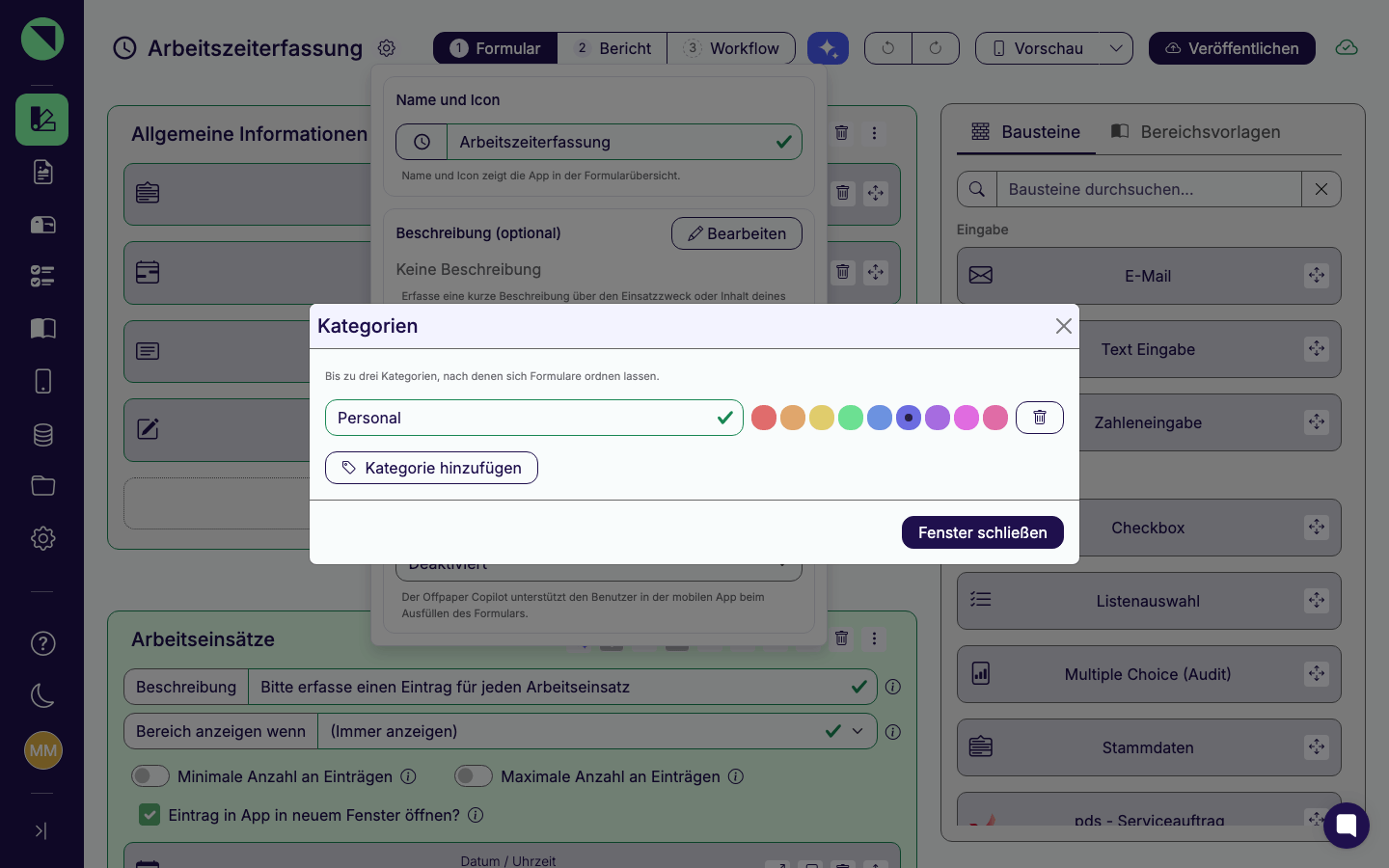Clear the Bausteine search with X
This screenshot has width=1389, height=868.
[1321, 189]
